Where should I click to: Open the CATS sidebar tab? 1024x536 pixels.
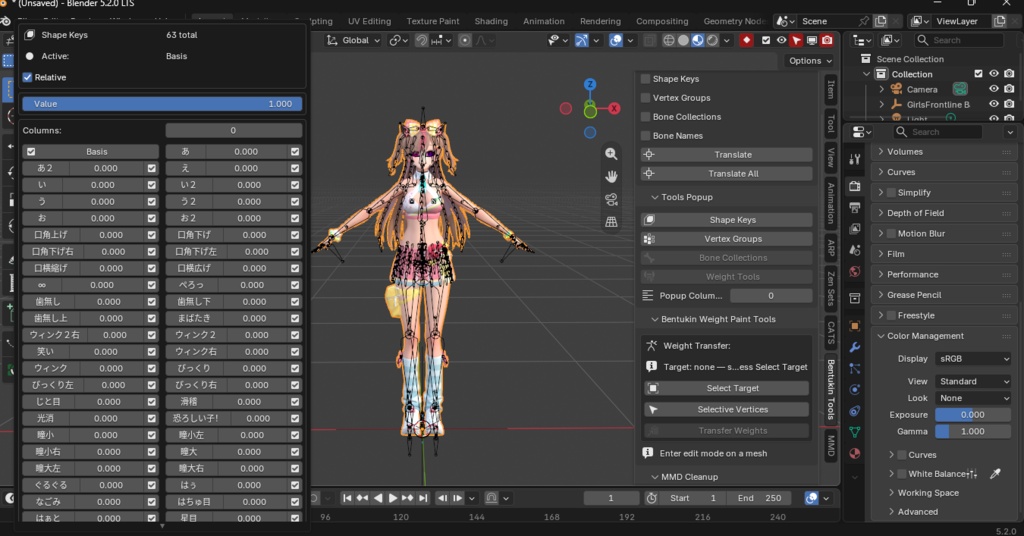click(x=831, y=333)
